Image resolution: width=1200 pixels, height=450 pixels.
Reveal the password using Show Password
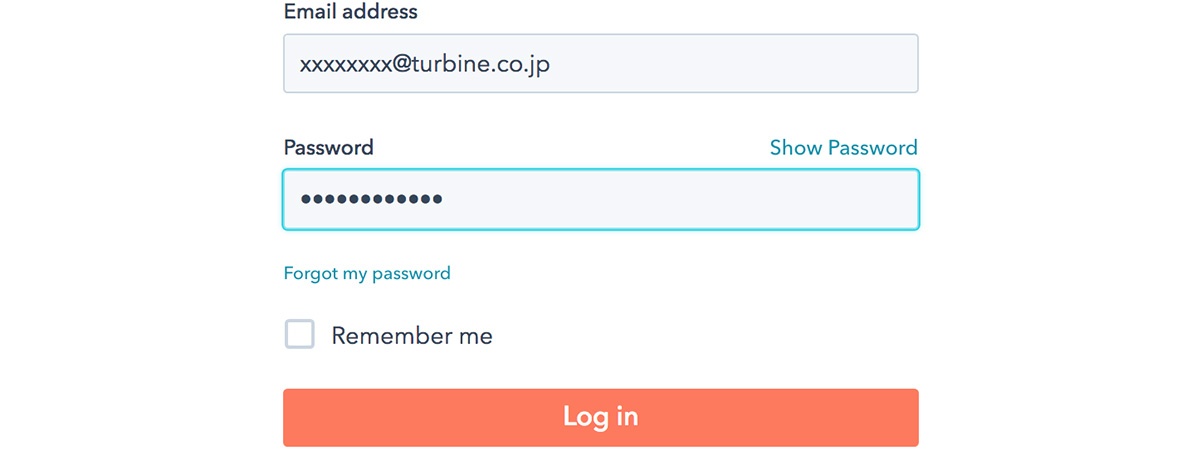pos(843,148)
